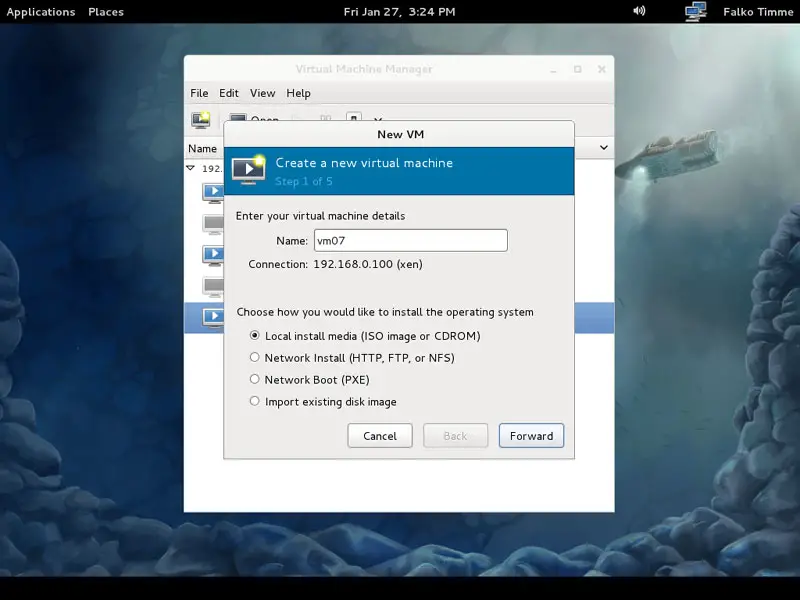Click the New VM dialog title

[x=401, y=134]
